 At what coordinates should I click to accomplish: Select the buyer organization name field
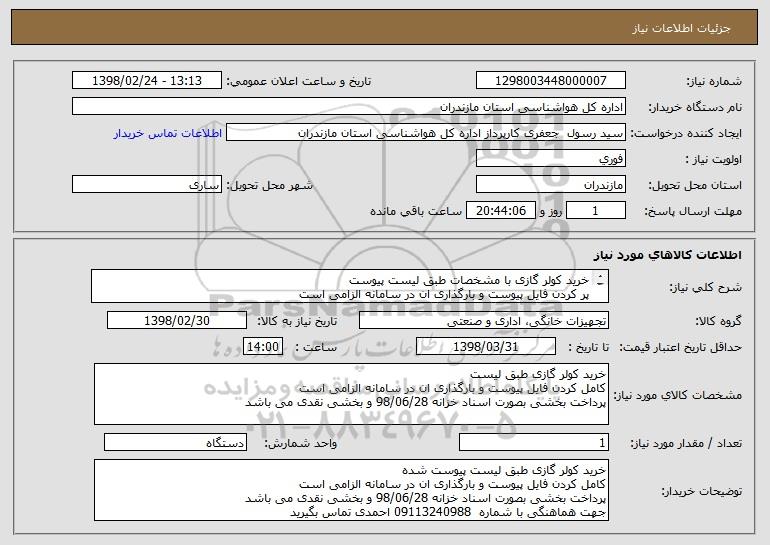coord(349,106)
